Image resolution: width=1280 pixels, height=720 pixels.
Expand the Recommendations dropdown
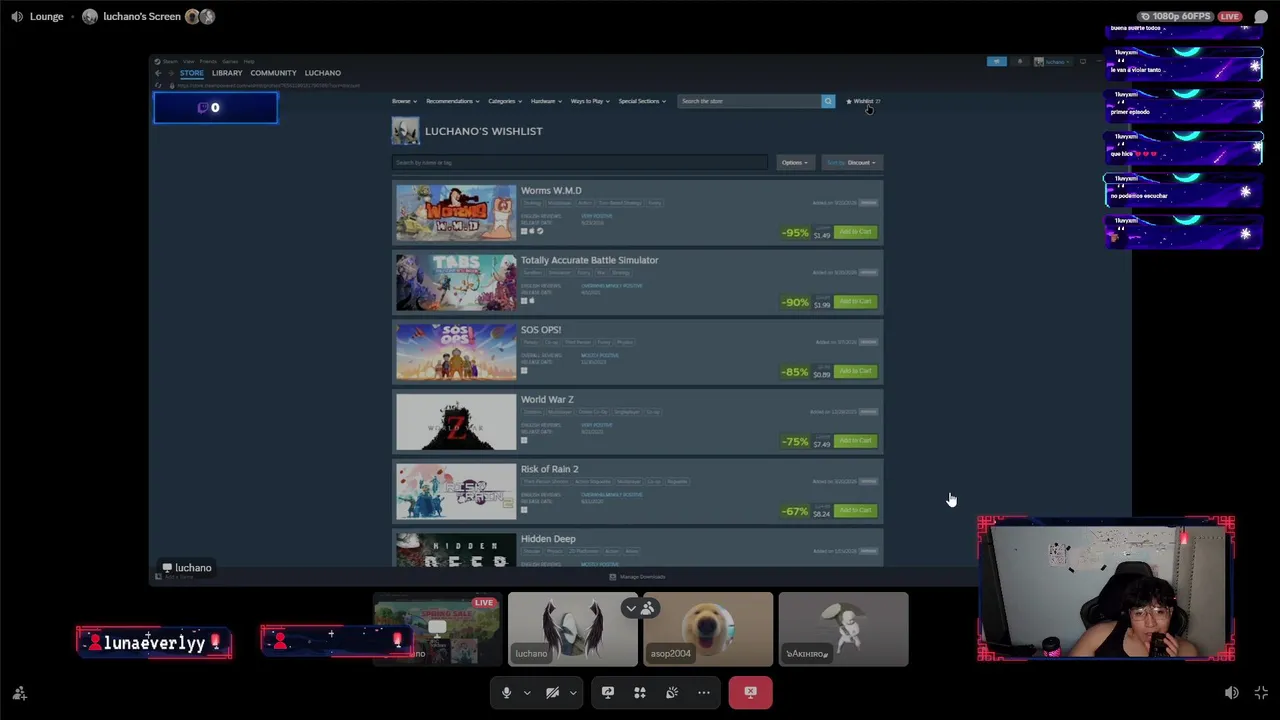click(452, 101)
